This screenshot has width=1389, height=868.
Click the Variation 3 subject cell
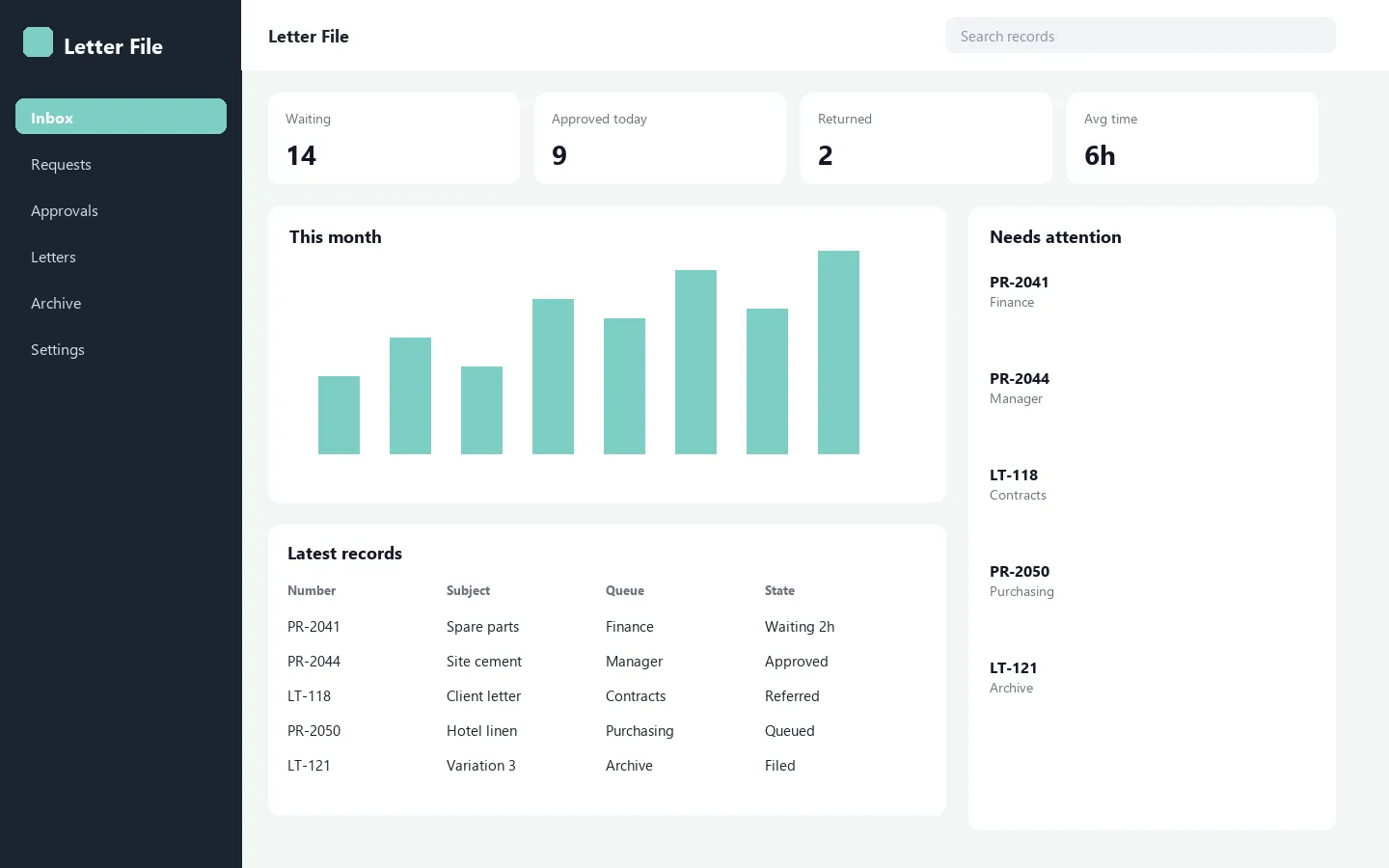click(x=480, y=765)
